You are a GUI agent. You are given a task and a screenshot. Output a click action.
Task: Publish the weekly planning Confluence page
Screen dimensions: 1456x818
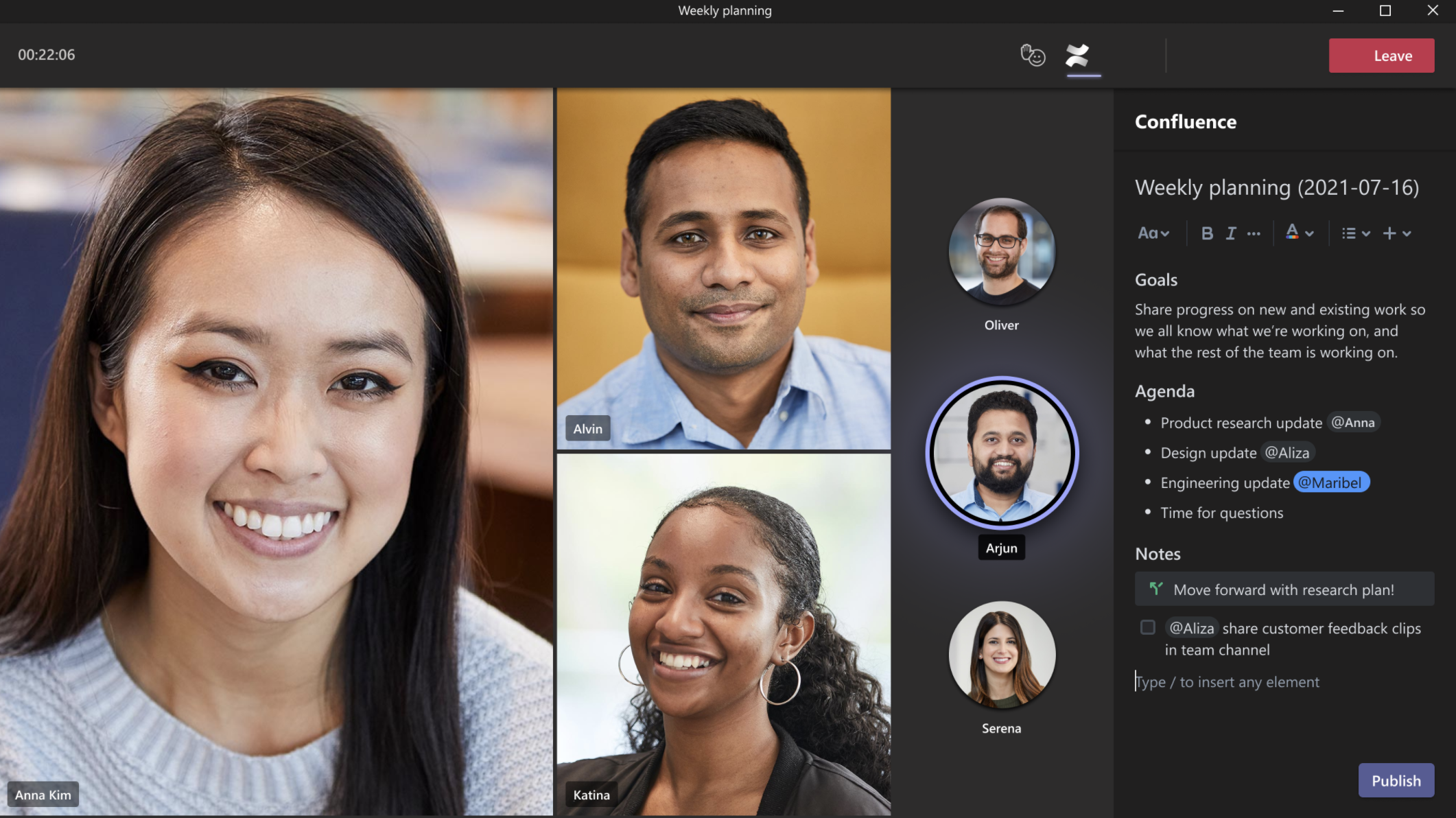click(1396, 780)
